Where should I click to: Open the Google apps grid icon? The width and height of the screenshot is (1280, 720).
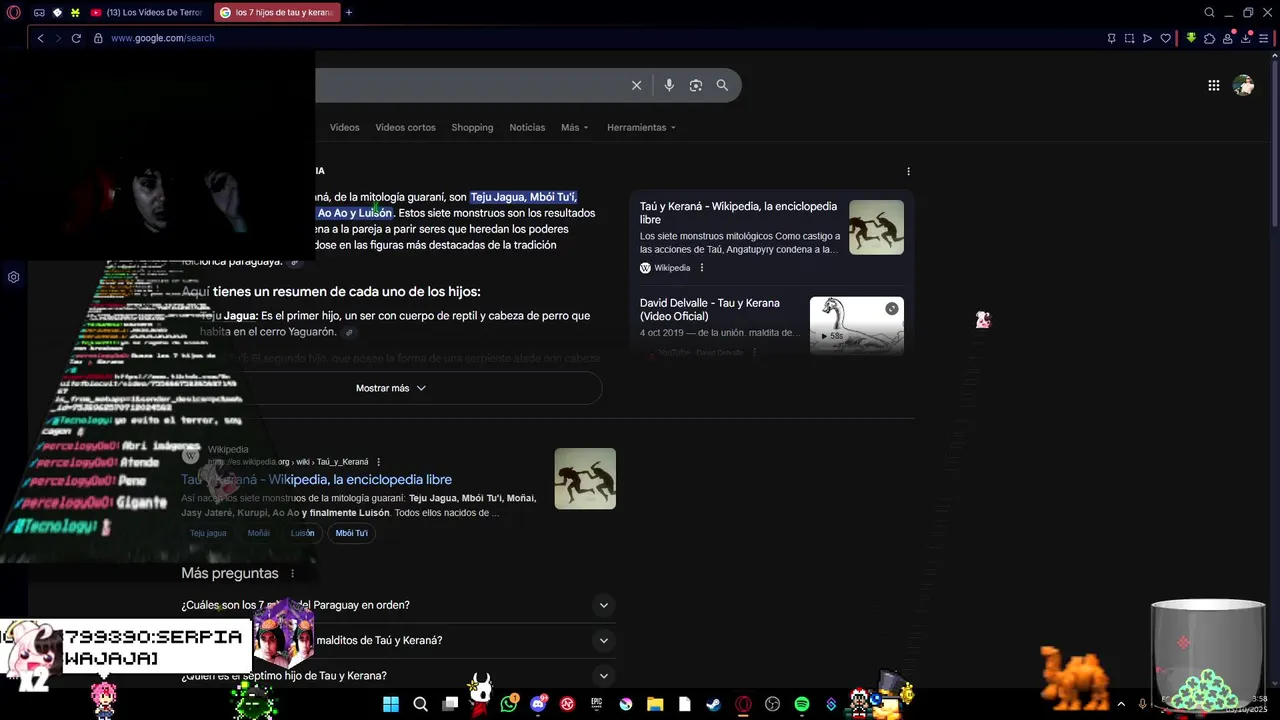(1213, 86)
